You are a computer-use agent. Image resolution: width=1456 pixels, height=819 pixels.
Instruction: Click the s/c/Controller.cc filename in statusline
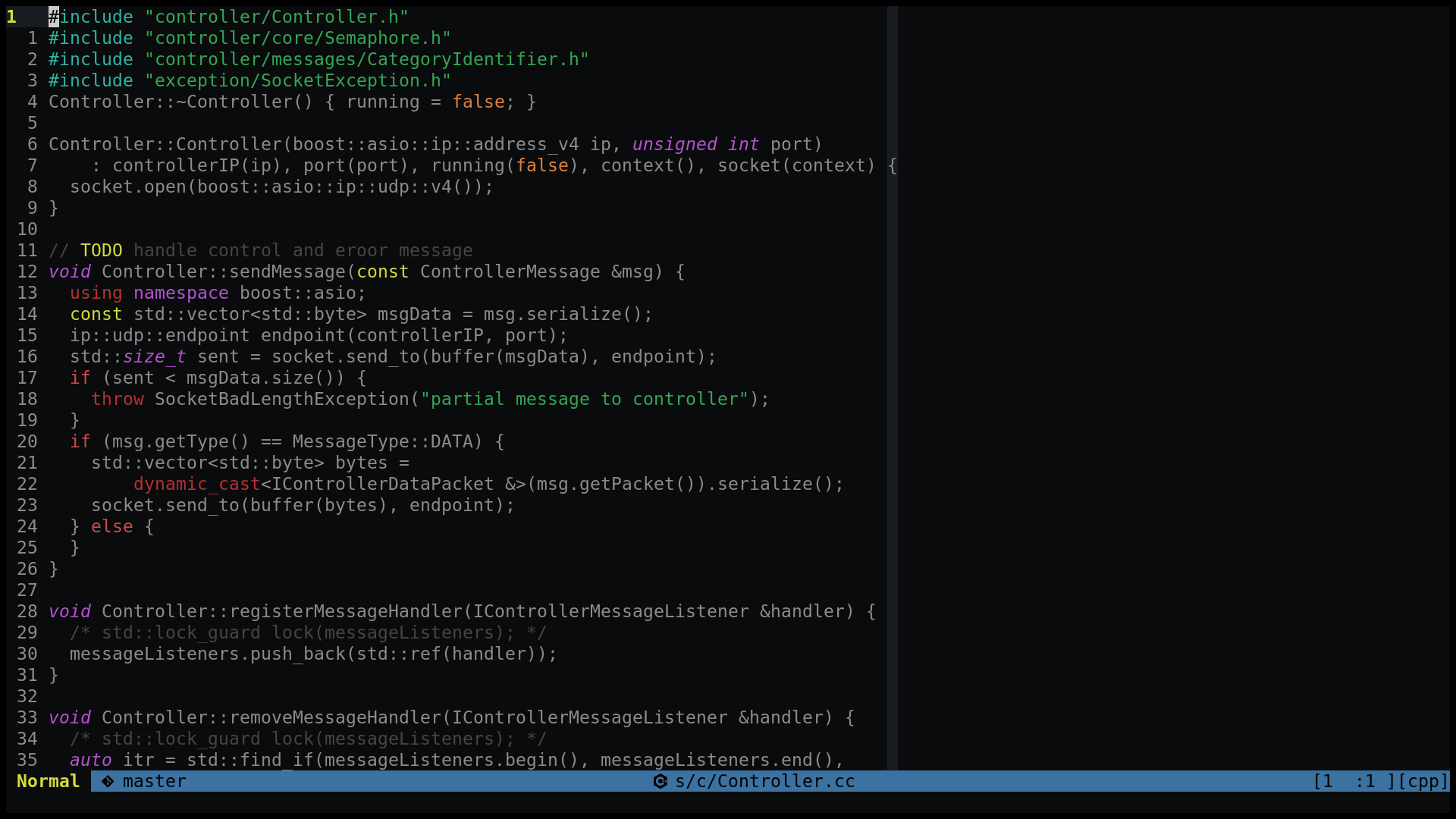pos(764,781)
